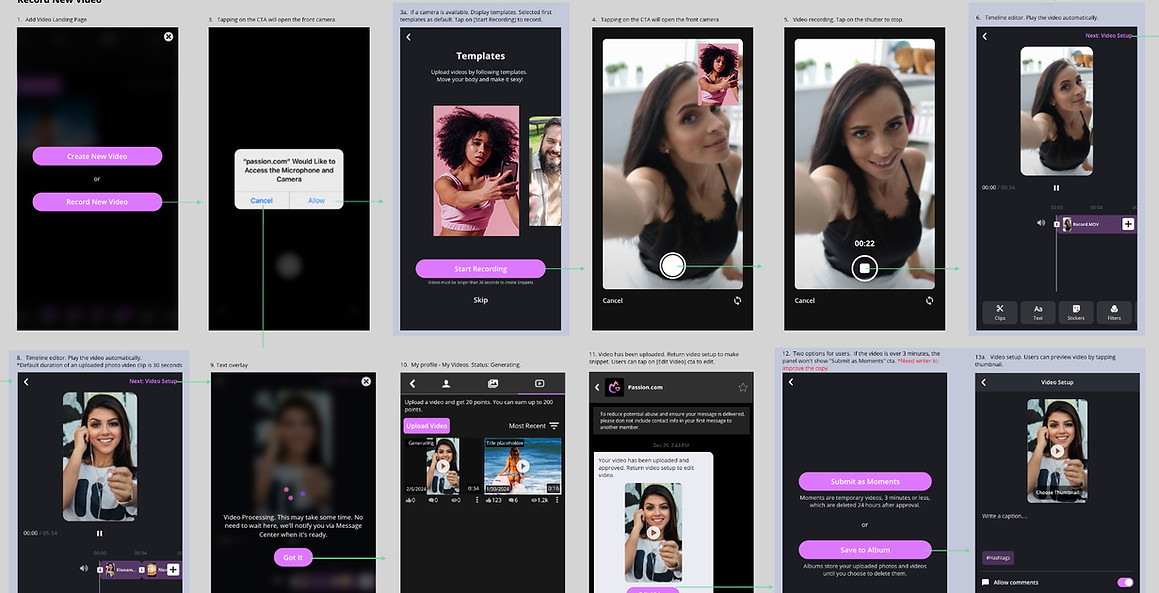The width and height of the screenshot is (1159, 593).
Task: Tap Choose Thumbnail on the preview
Action: click(1057, 492)
